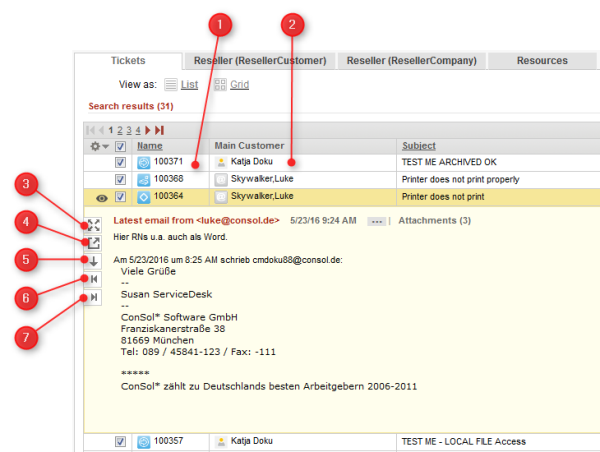This screenshot has height=452, width=600.
Task: Uncheck ticket 100371 checkbox
Action: 120,162
